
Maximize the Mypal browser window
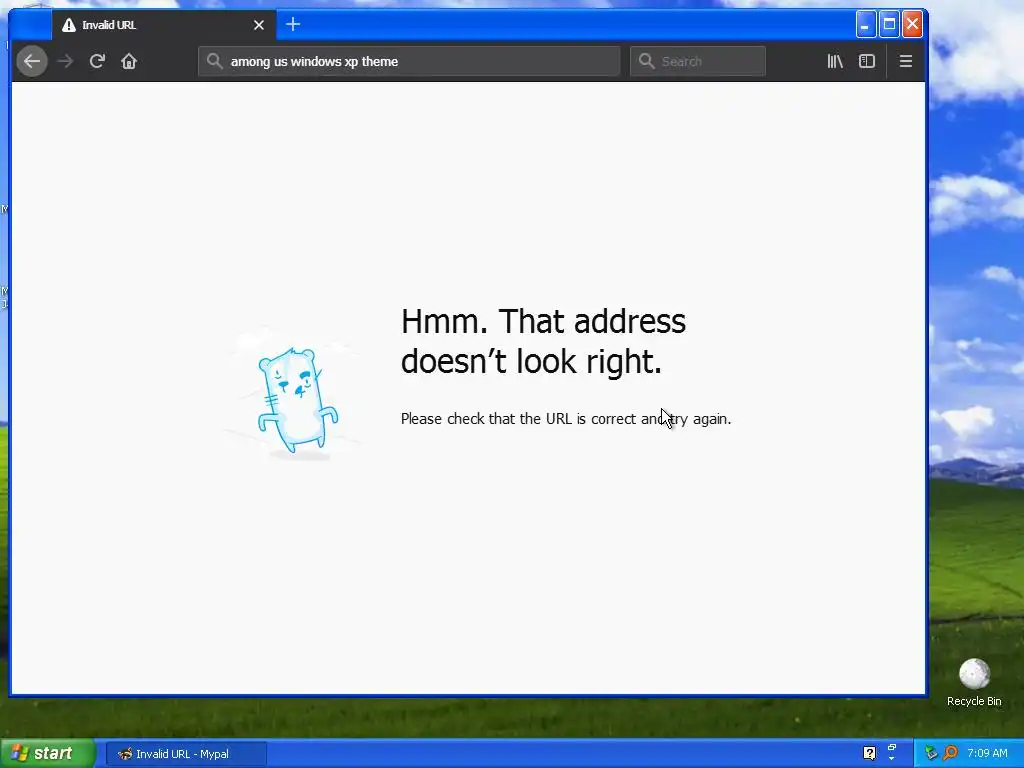pos(889,25)
